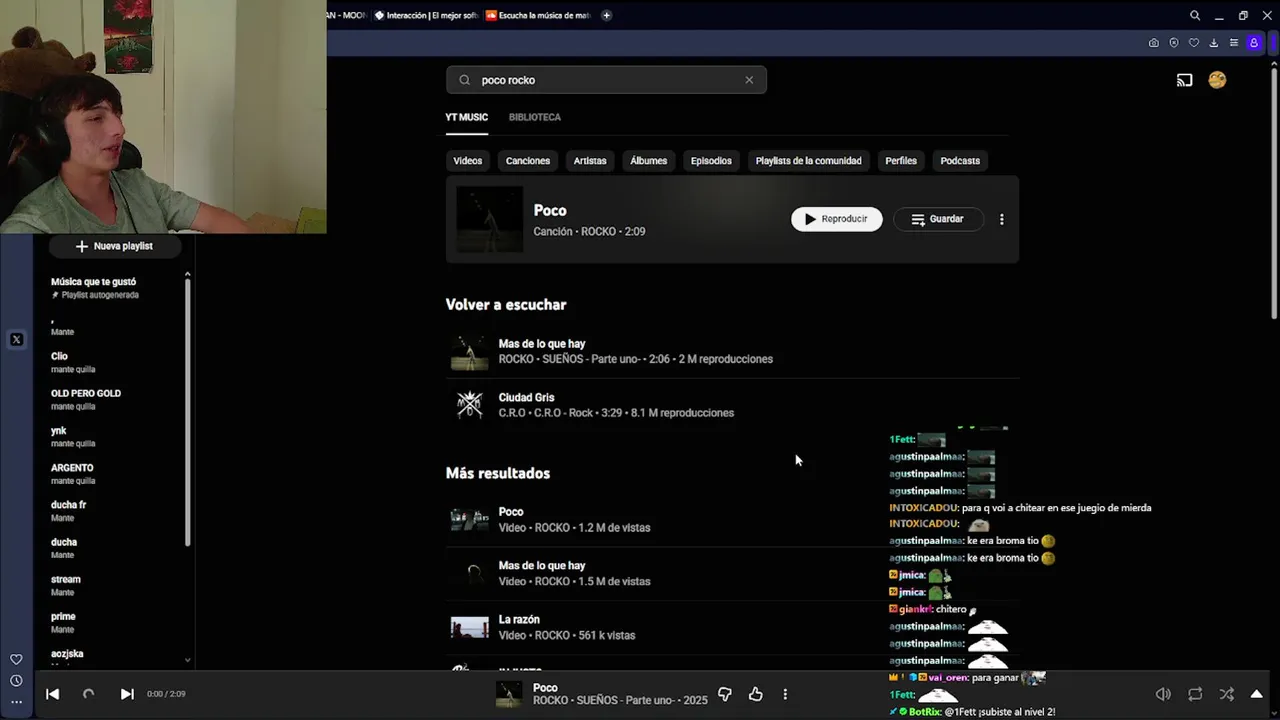The image size is (1280, 720).
Task: Dislike the playing song Poco
Action: pyautogui.click(x=725, y=694)
